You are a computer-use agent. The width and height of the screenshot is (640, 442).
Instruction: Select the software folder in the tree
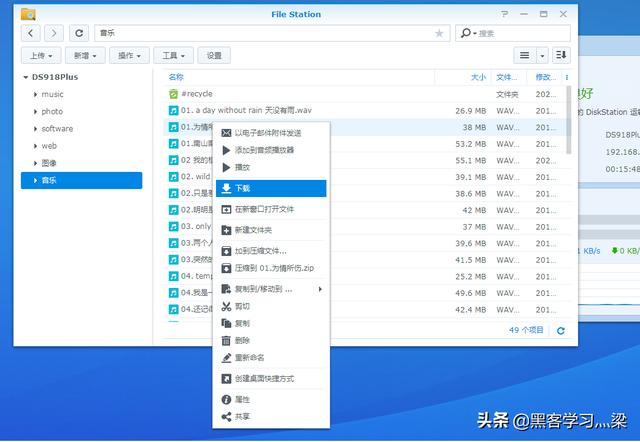[57, 129]
